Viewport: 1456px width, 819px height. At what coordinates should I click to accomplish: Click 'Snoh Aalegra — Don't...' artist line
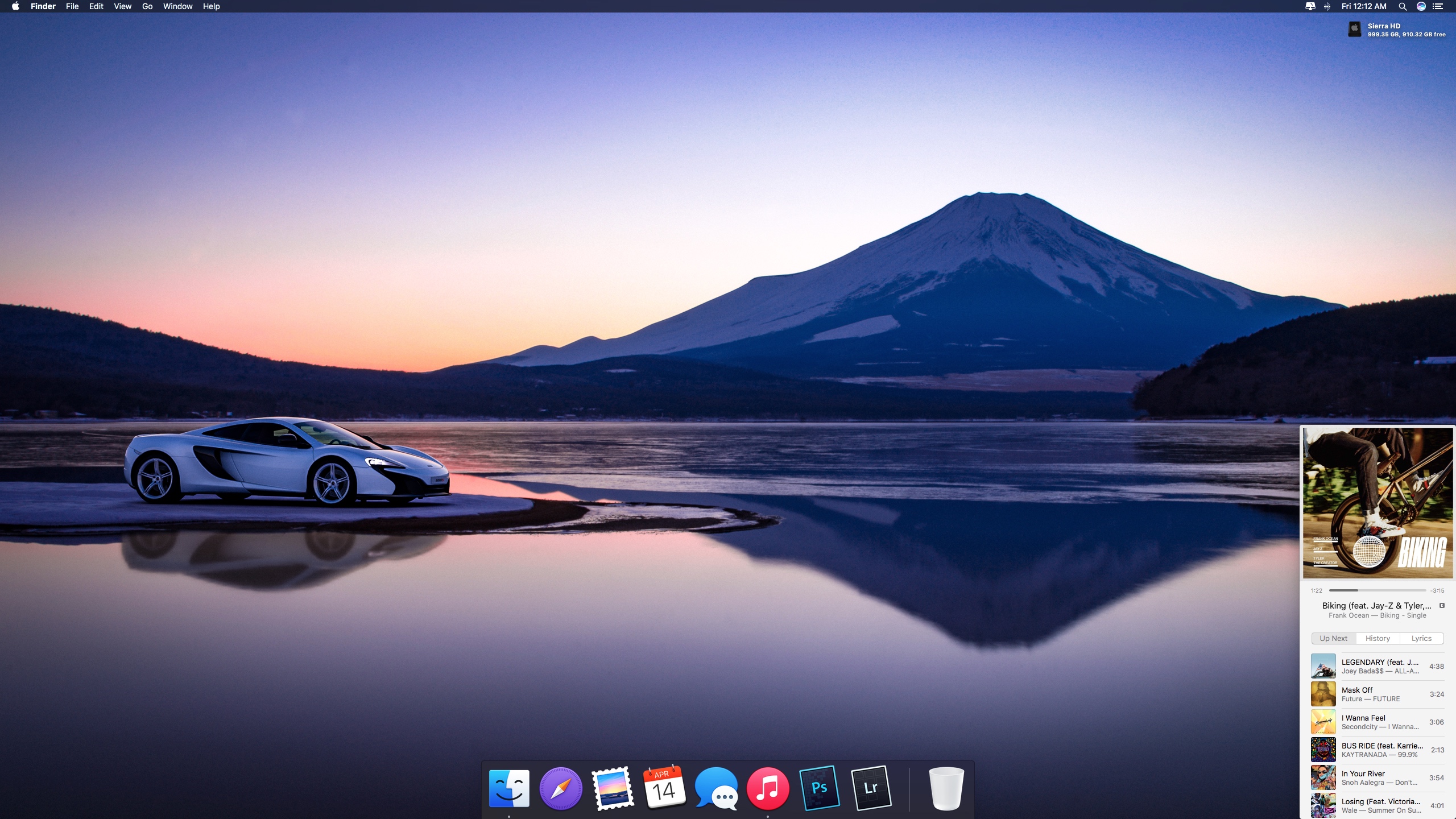pos(1379,783)
